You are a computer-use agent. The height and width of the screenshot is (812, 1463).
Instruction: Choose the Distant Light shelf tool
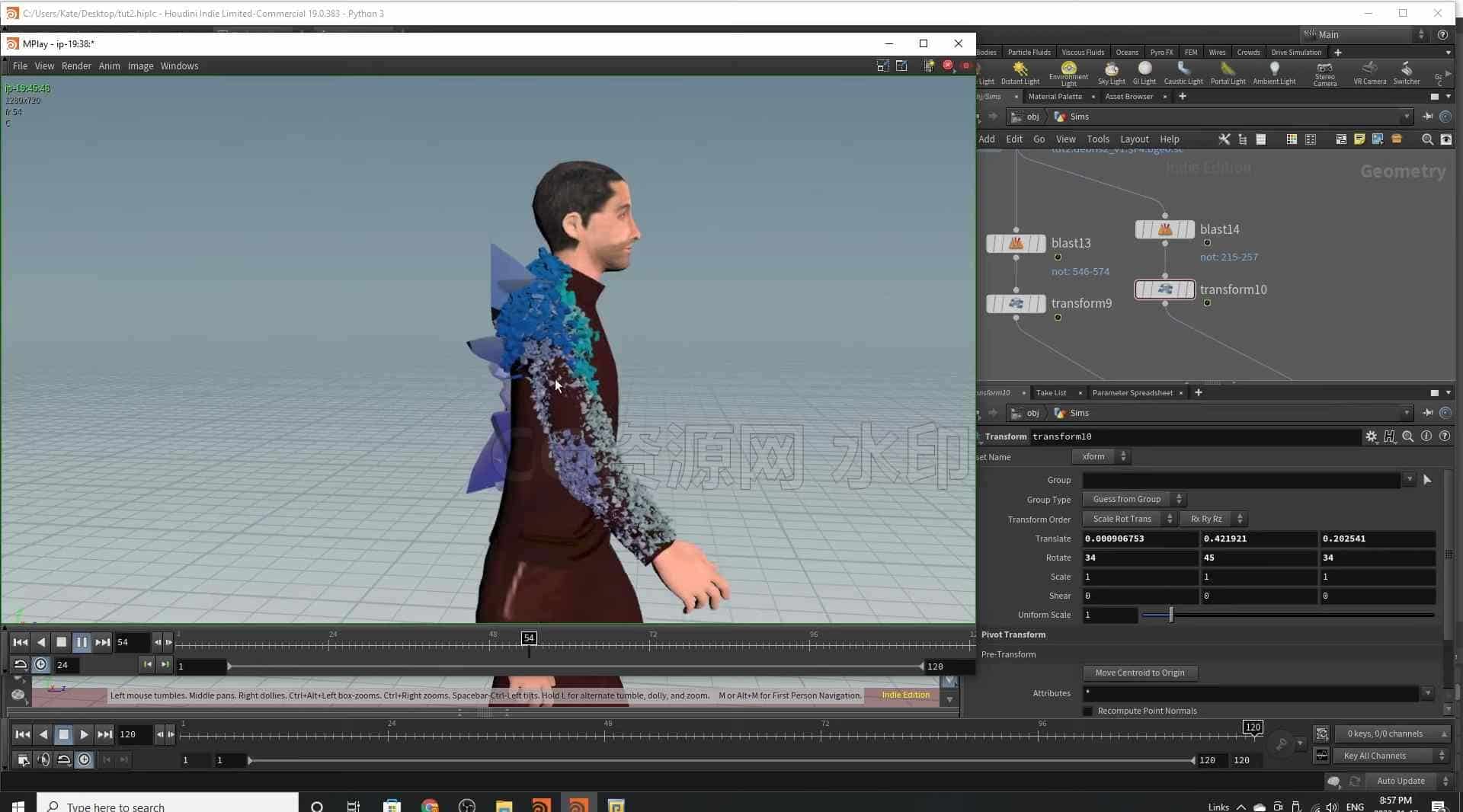1020,73
